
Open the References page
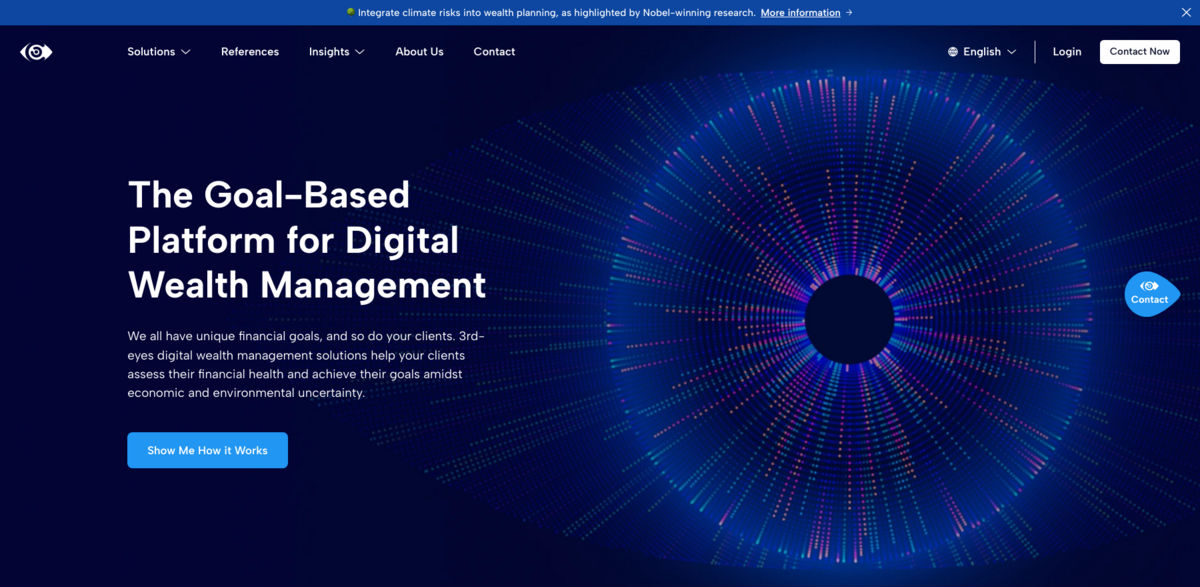click(250, 51)
